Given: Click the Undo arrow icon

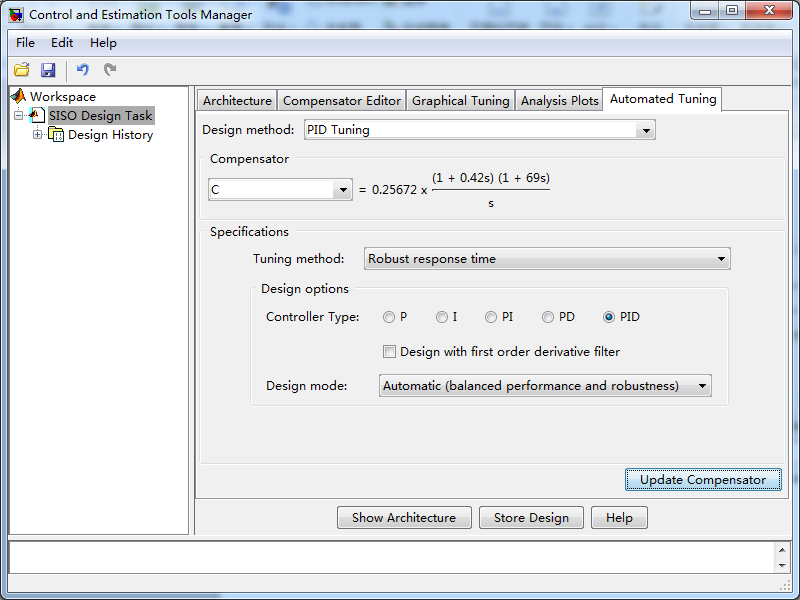Looking at the screenshot, I should coord(82,69).
